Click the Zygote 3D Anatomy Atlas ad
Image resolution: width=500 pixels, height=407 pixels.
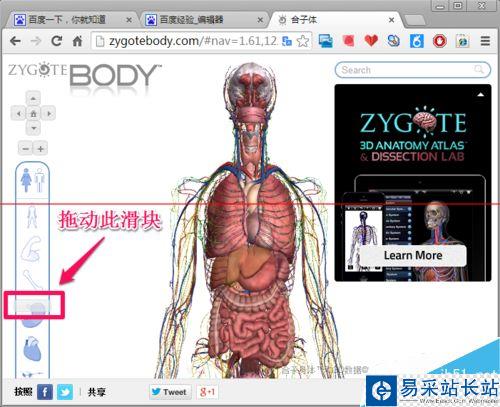click(413, 183)
